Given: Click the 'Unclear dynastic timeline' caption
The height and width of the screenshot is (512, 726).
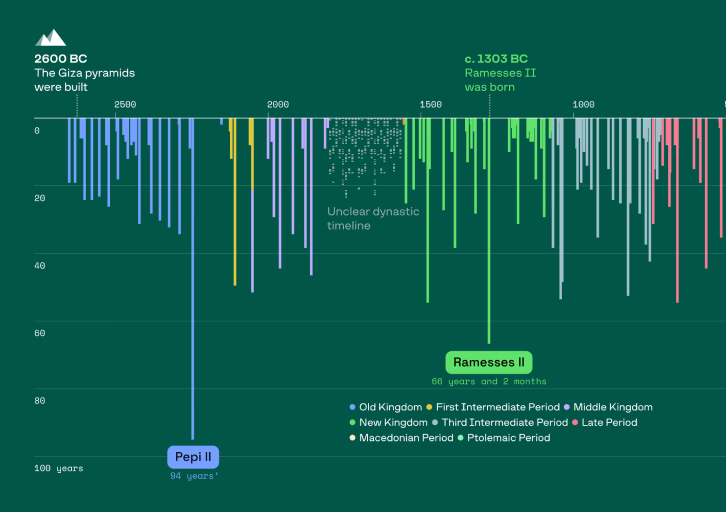Looking at the screenshot, I should click(x=373, y=218).
